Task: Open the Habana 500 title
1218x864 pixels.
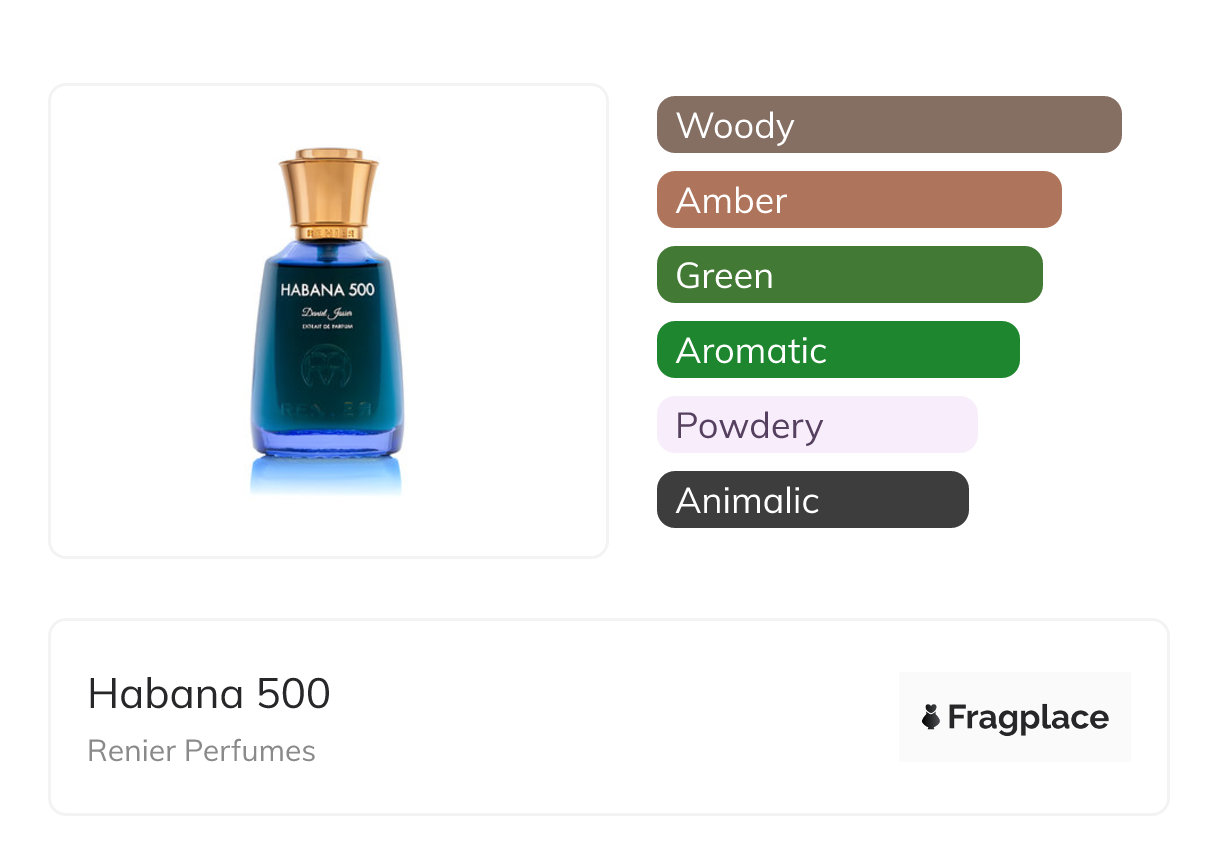Action: [209, 693]
